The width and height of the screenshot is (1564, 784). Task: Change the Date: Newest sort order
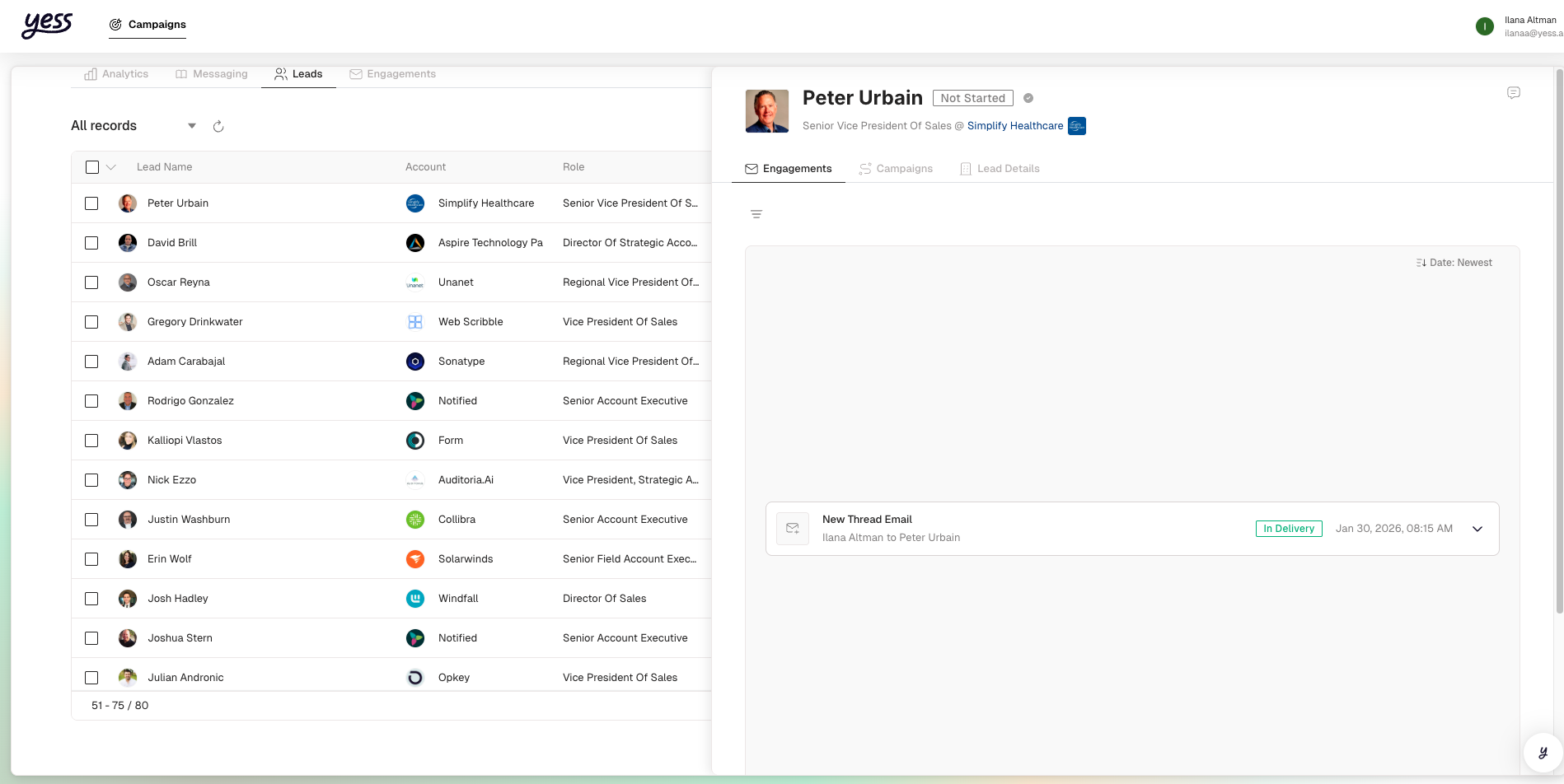click(1454, 263)
